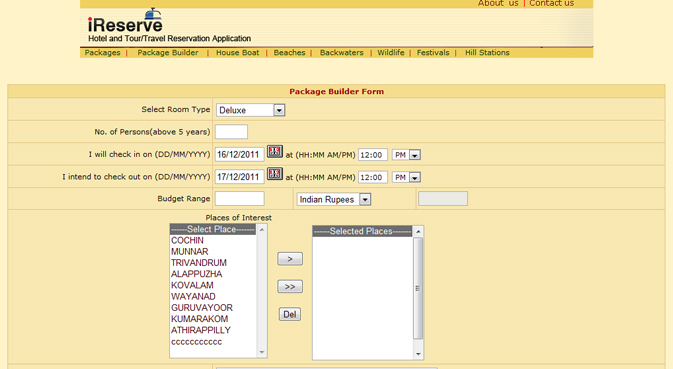Click the Selected Places list header
The width and height of the screenshot is (673, 369).
(362, 231)
